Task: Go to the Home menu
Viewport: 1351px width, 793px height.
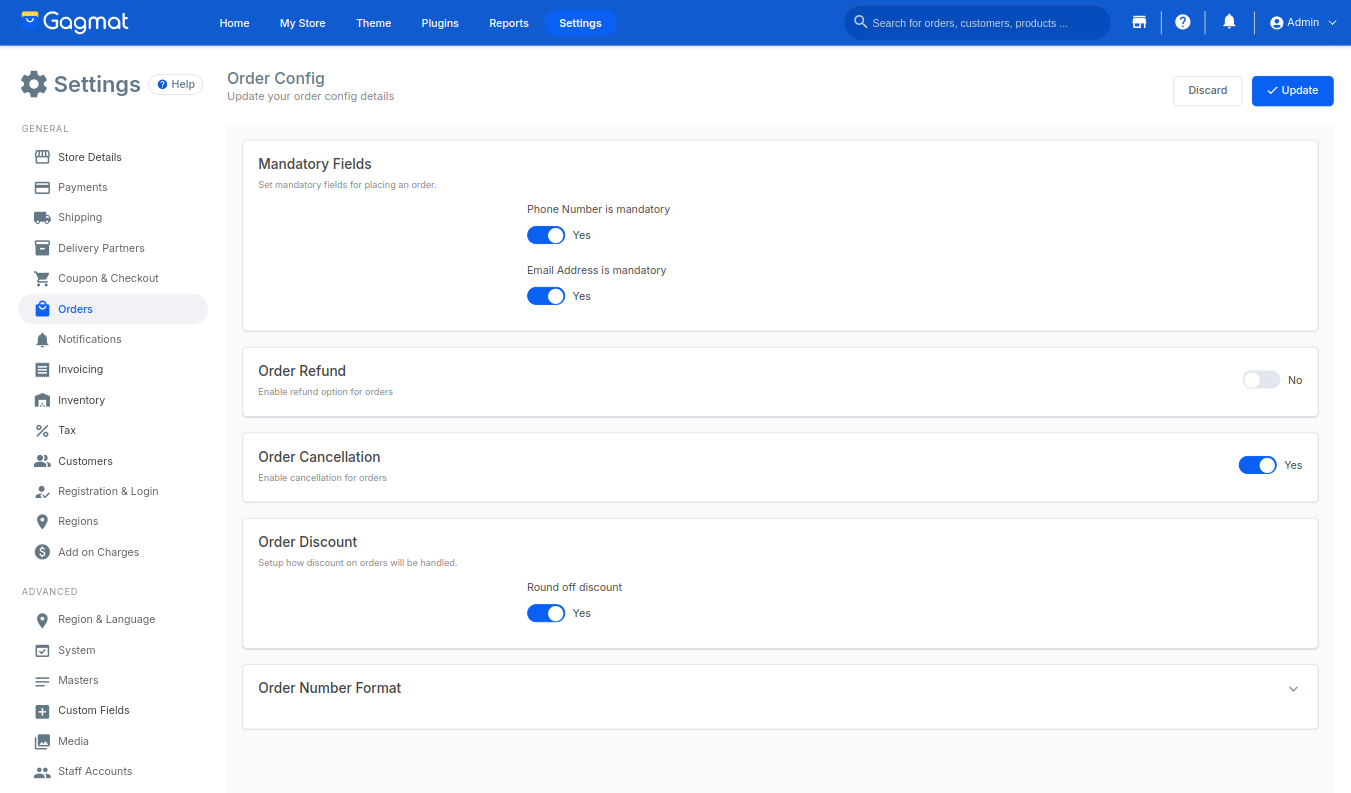Action: coord(234,23)
